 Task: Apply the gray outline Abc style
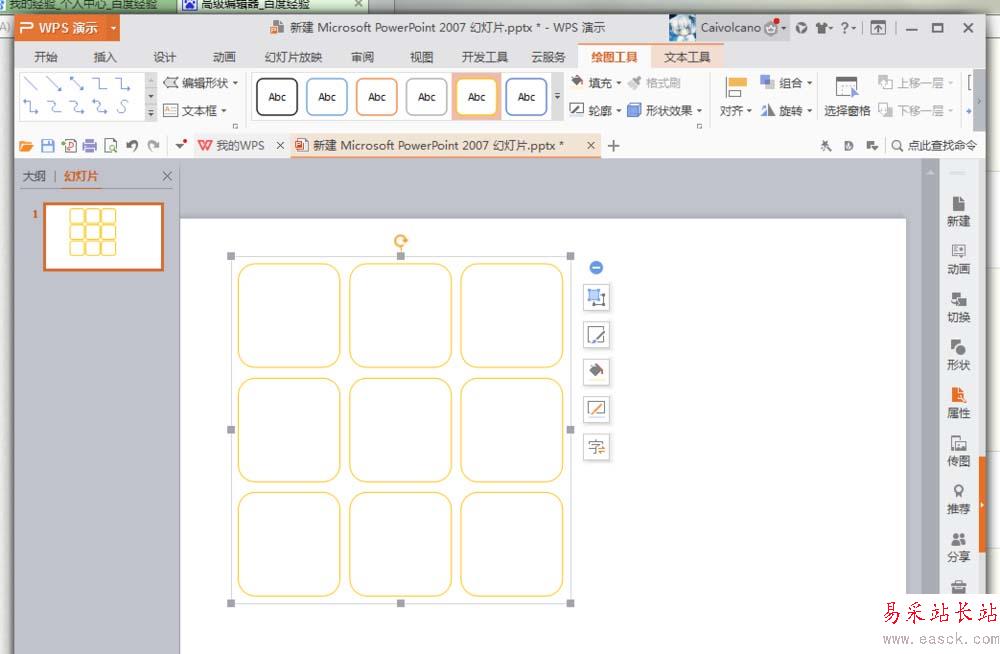pos(426,97)
